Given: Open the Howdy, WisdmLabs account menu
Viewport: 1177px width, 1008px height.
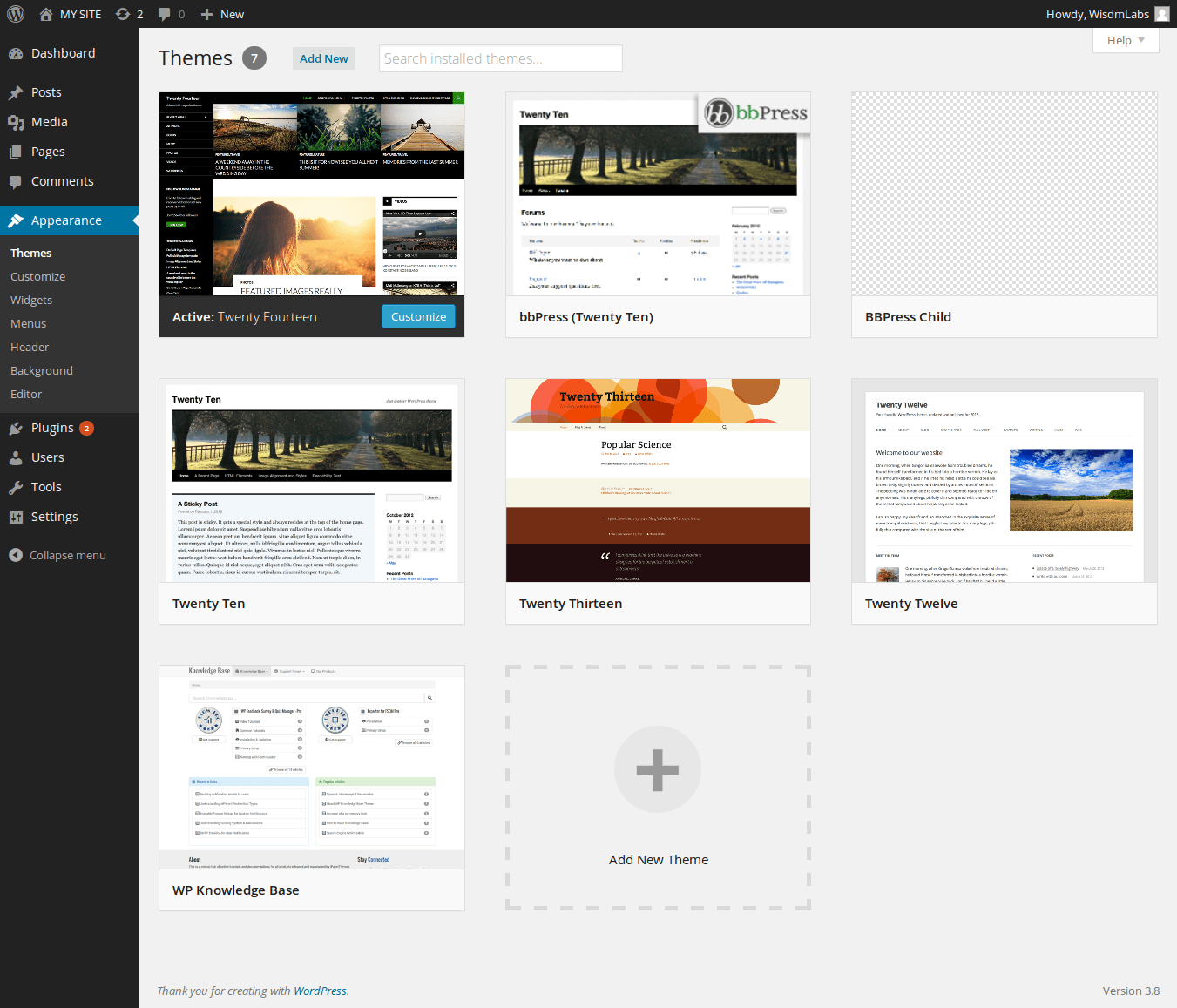Looking at the screenshot, I should tap(1107, 14).
